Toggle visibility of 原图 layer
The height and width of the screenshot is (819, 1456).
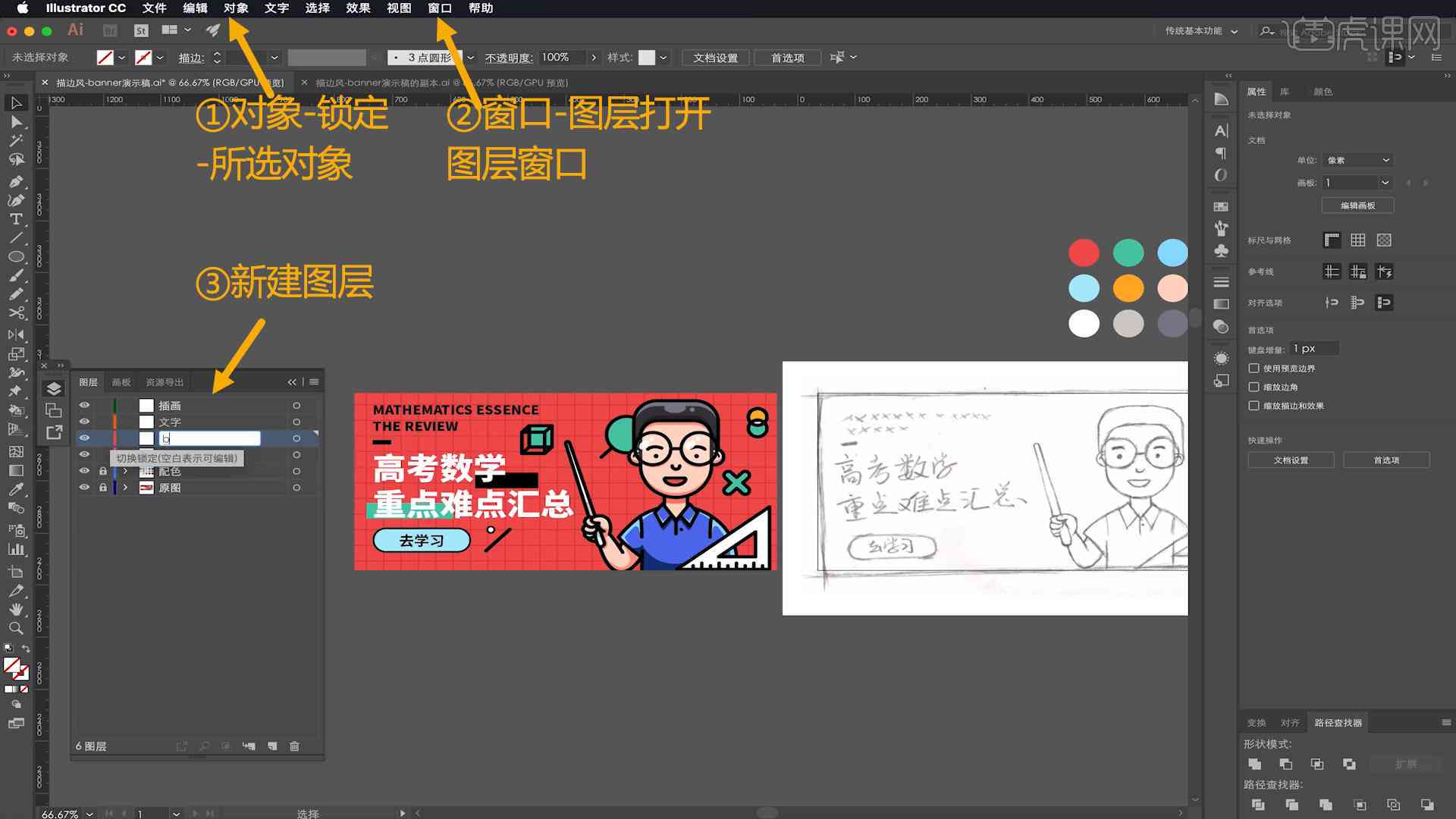click(84, 487)
